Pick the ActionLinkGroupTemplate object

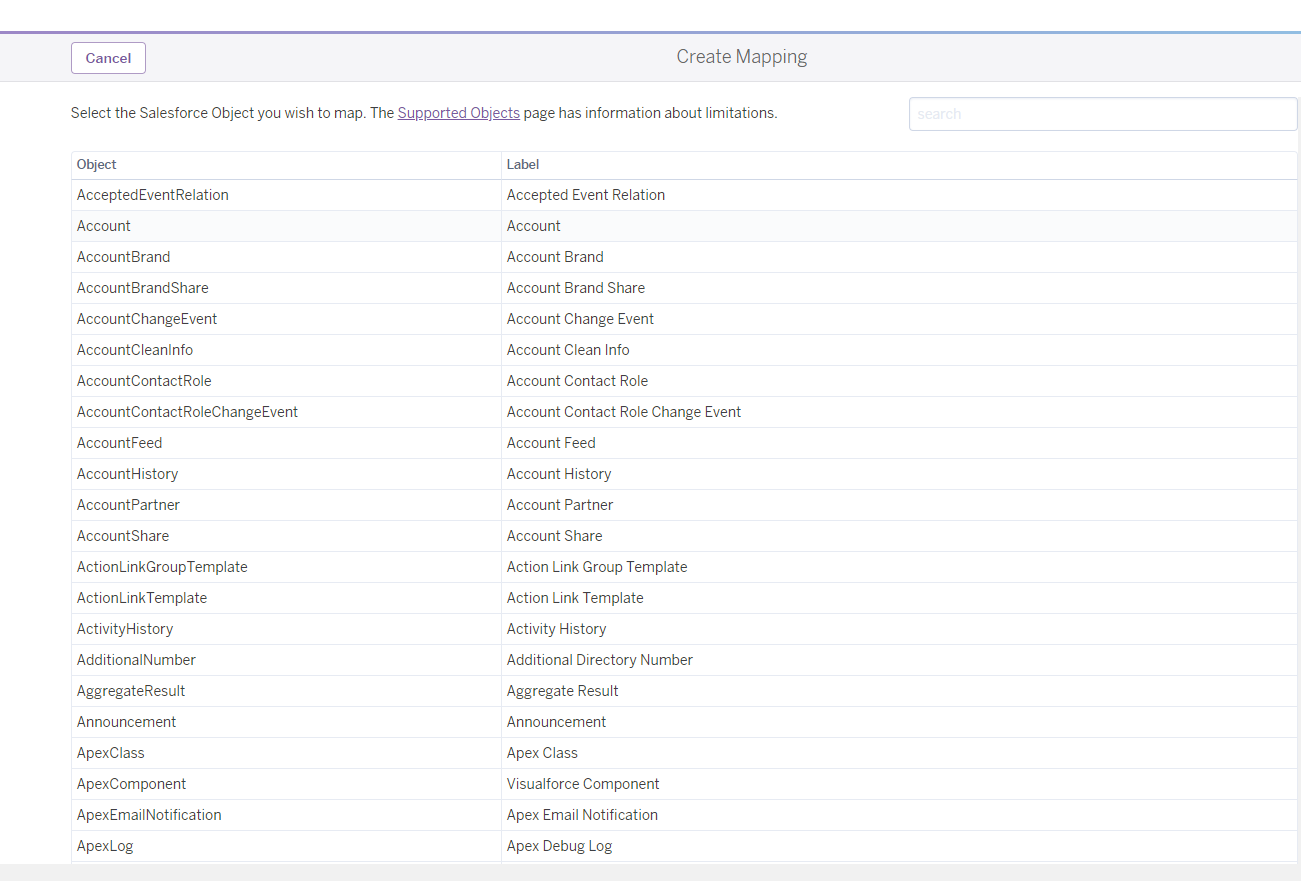tap(162, 567)
